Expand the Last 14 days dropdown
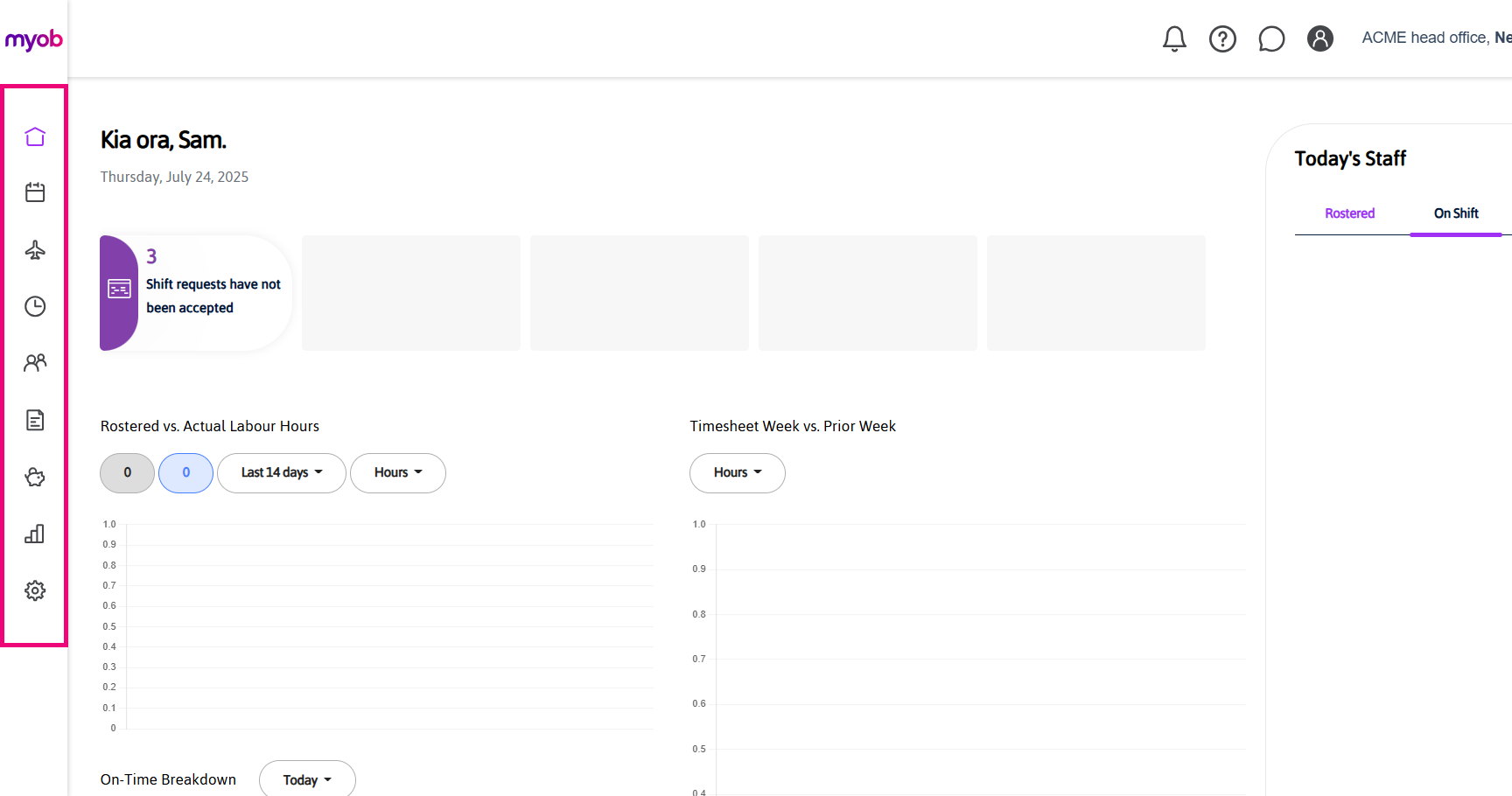Viewport: 1512px width, 796px height. point(281,473)
